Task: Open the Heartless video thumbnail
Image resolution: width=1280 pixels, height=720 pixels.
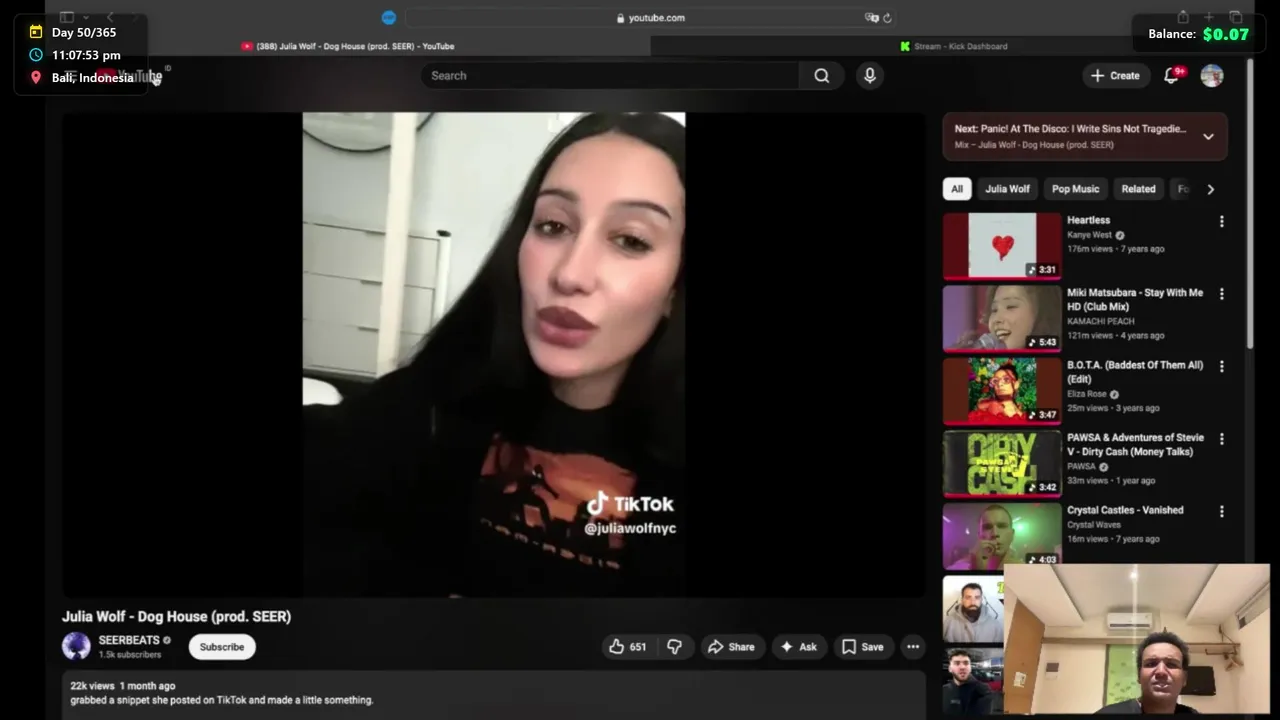Action: [x=1002, y=245]
